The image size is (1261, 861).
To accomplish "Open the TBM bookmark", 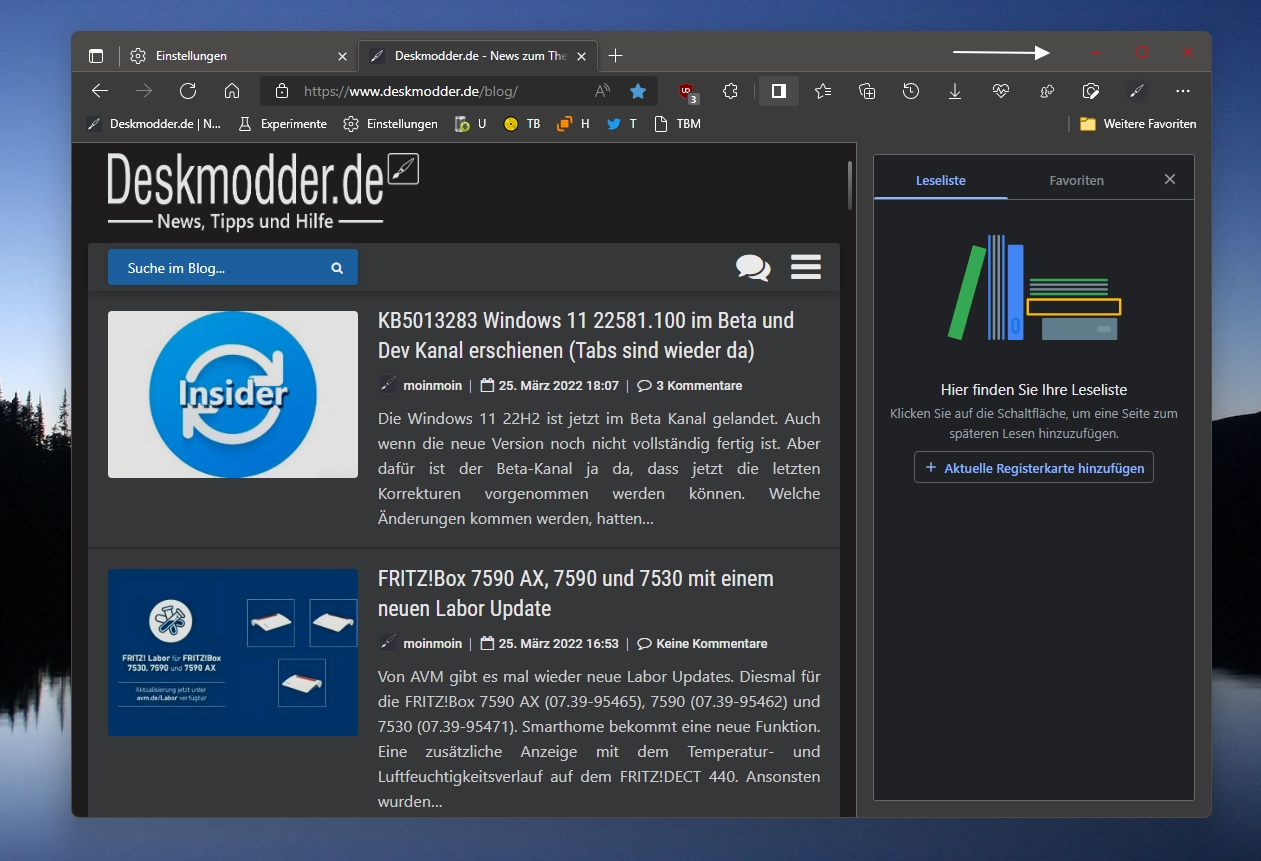I will coord(677,124).
